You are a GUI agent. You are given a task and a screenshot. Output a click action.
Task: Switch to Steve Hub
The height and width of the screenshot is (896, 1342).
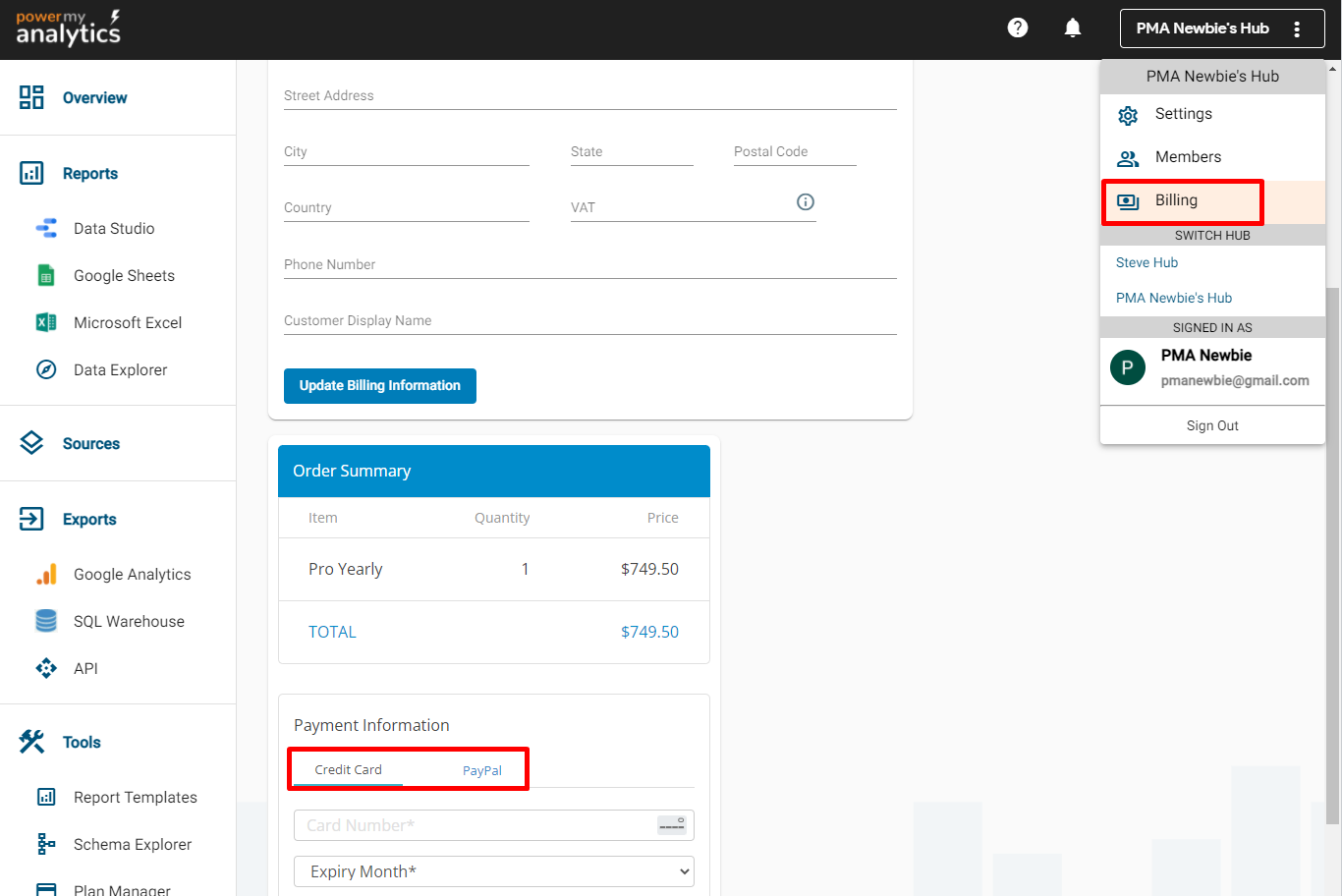tap(1146, 262)
